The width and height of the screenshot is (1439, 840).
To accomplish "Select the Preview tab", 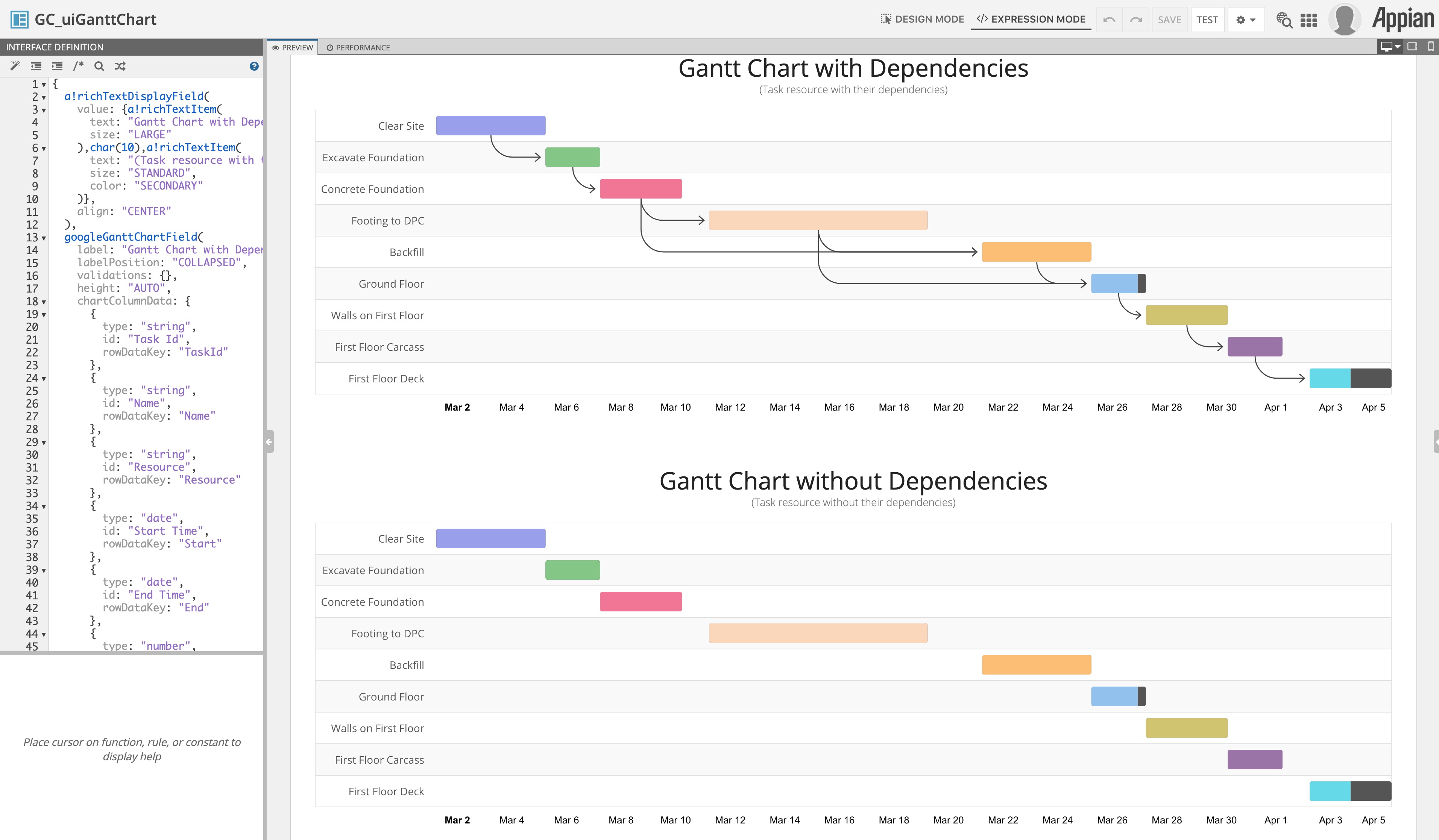I will coord(292,47).
